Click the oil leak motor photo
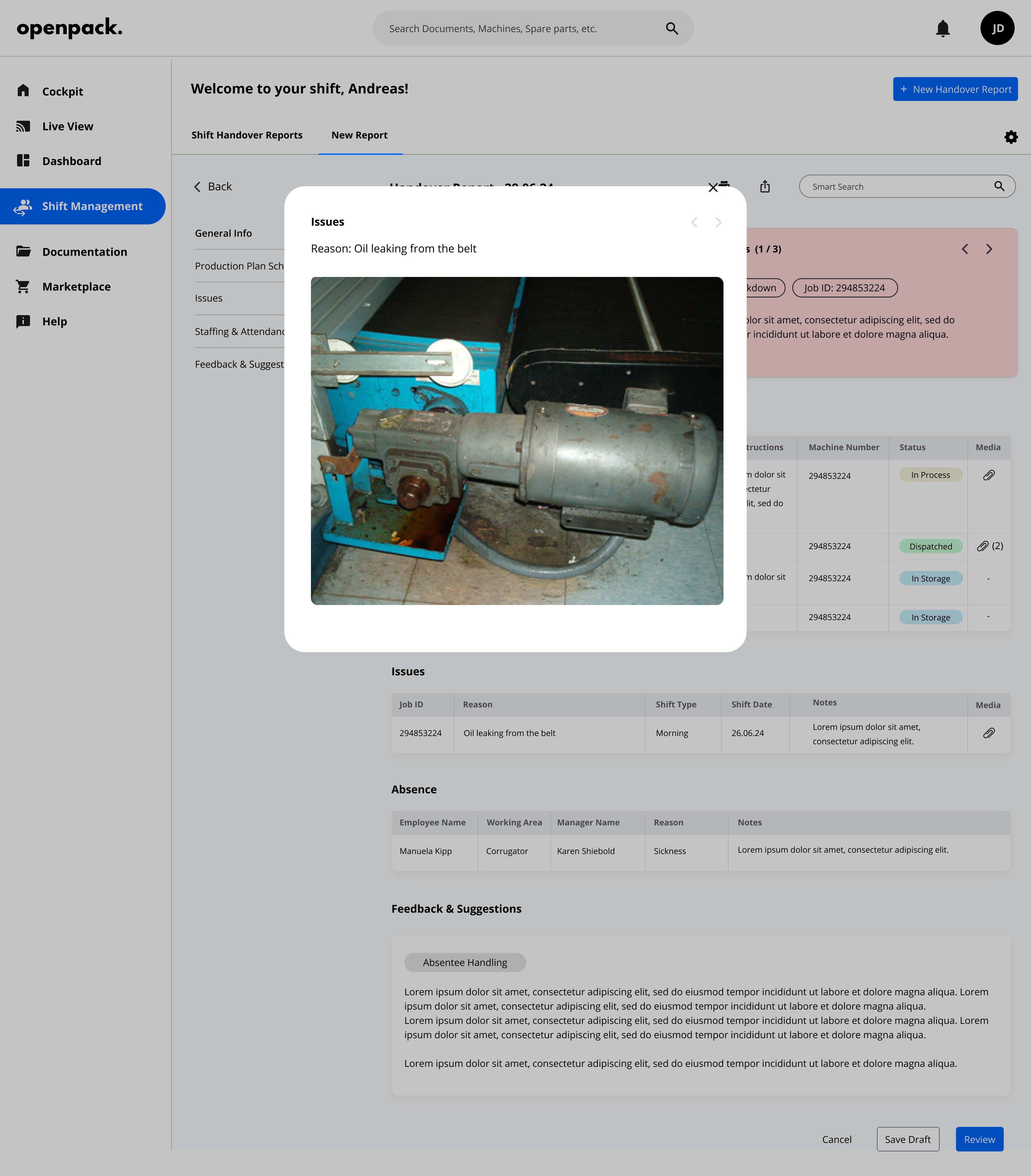The width and height of the screenshot is (1031, 1176). click(517, 441)
